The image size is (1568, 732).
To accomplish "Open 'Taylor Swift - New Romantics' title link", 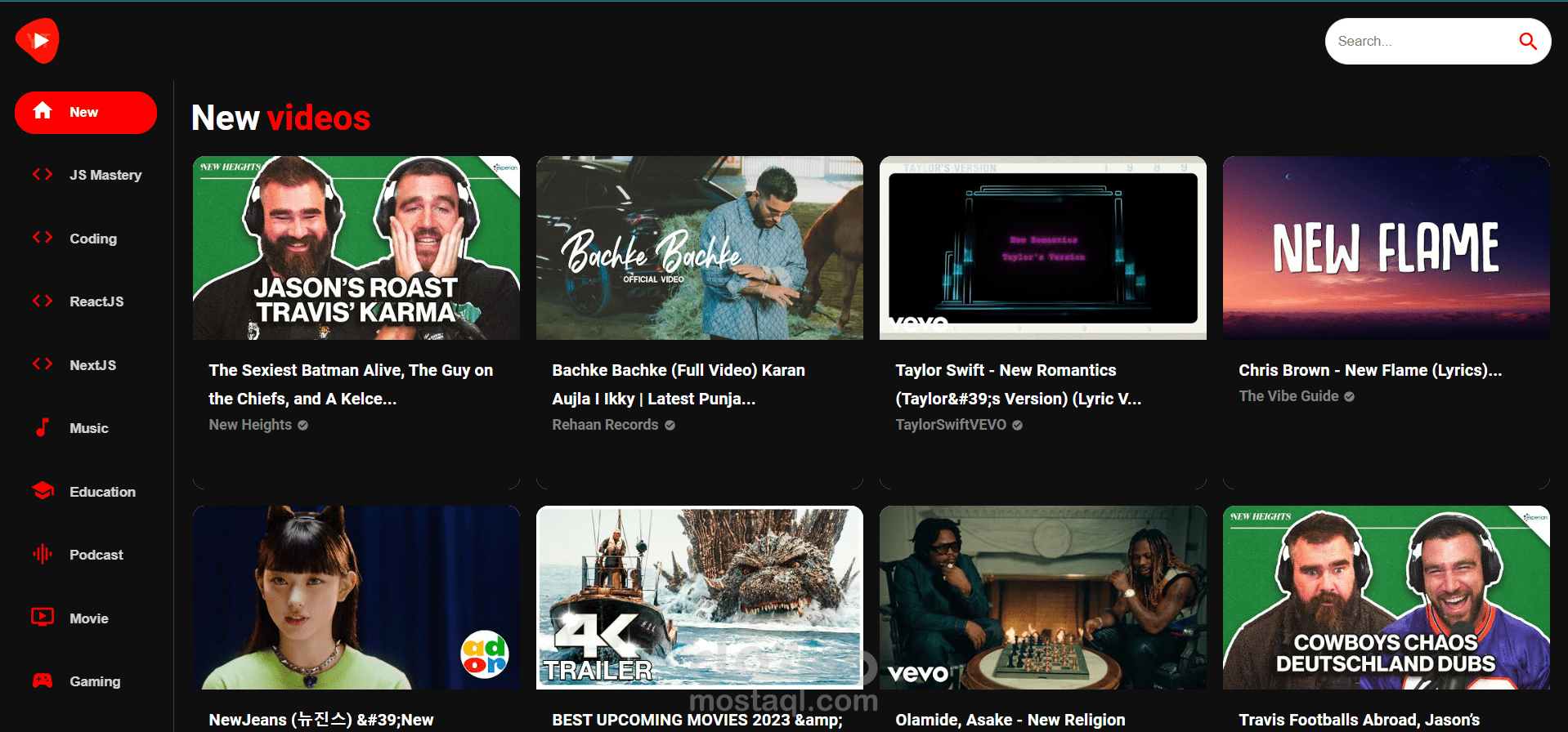I will tap(1019, 384).
